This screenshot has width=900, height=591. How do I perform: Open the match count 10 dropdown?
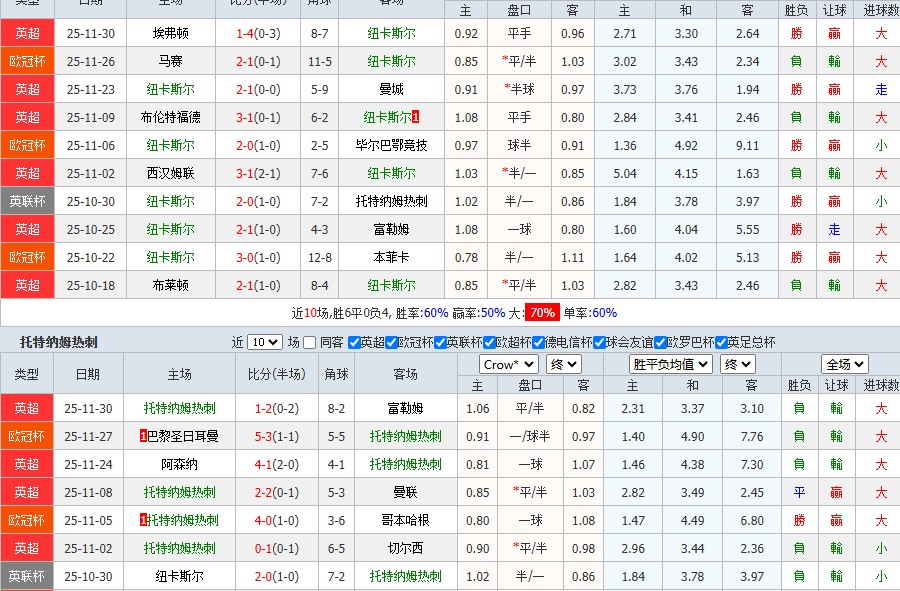pyautogui.click(x=263, y=342)
